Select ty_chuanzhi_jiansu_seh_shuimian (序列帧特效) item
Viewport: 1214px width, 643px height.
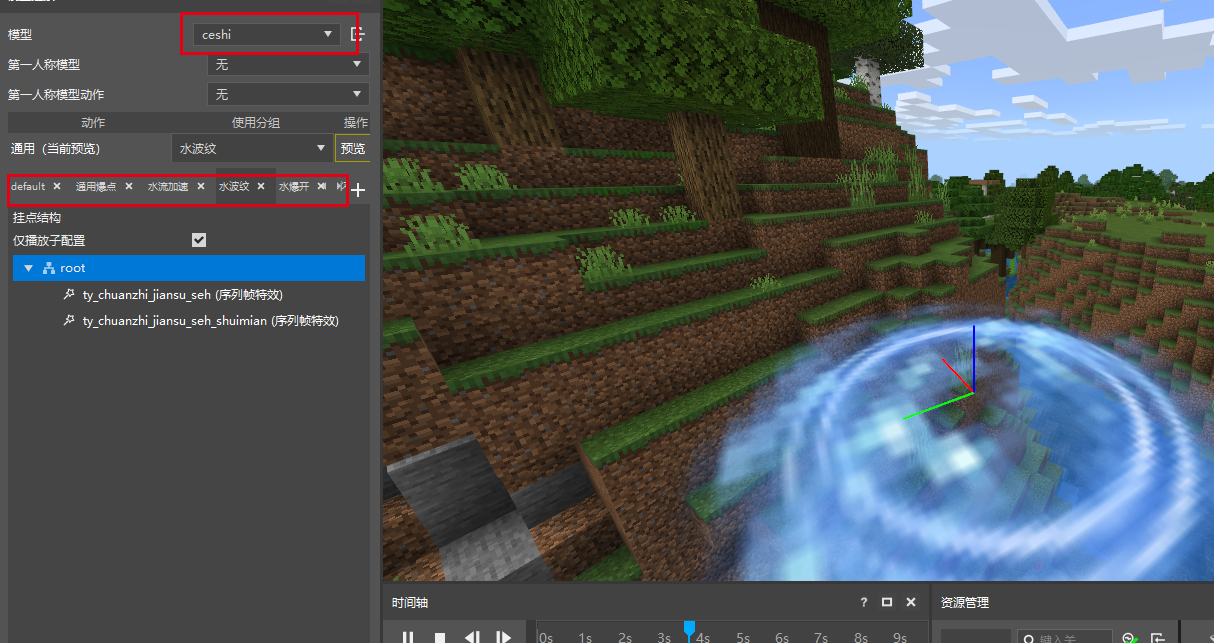(x=210, y=321)
